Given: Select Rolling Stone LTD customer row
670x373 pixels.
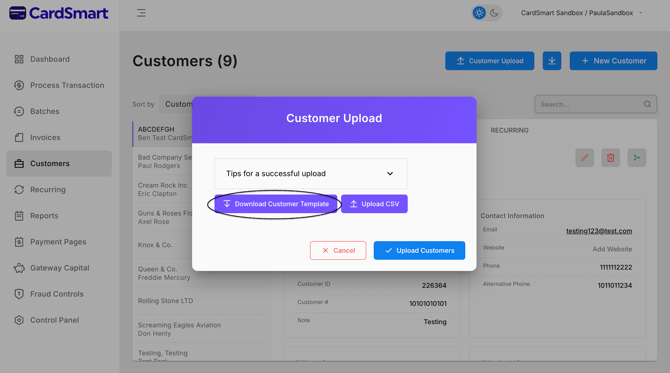Looking at the screenshot, I should [x=200, y=301].
